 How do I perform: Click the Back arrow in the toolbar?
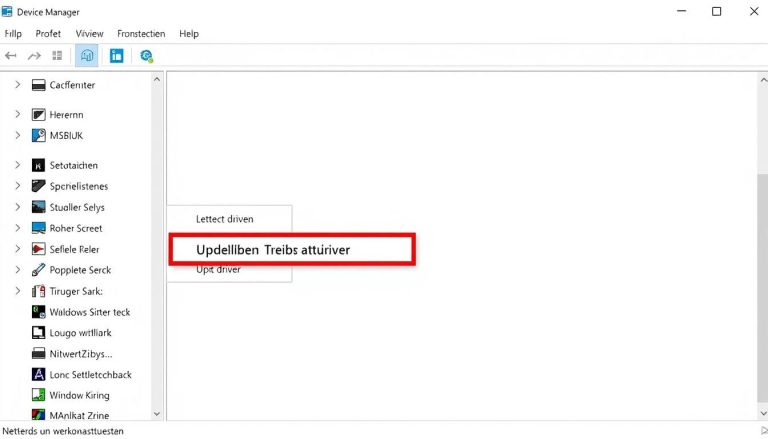12,56
